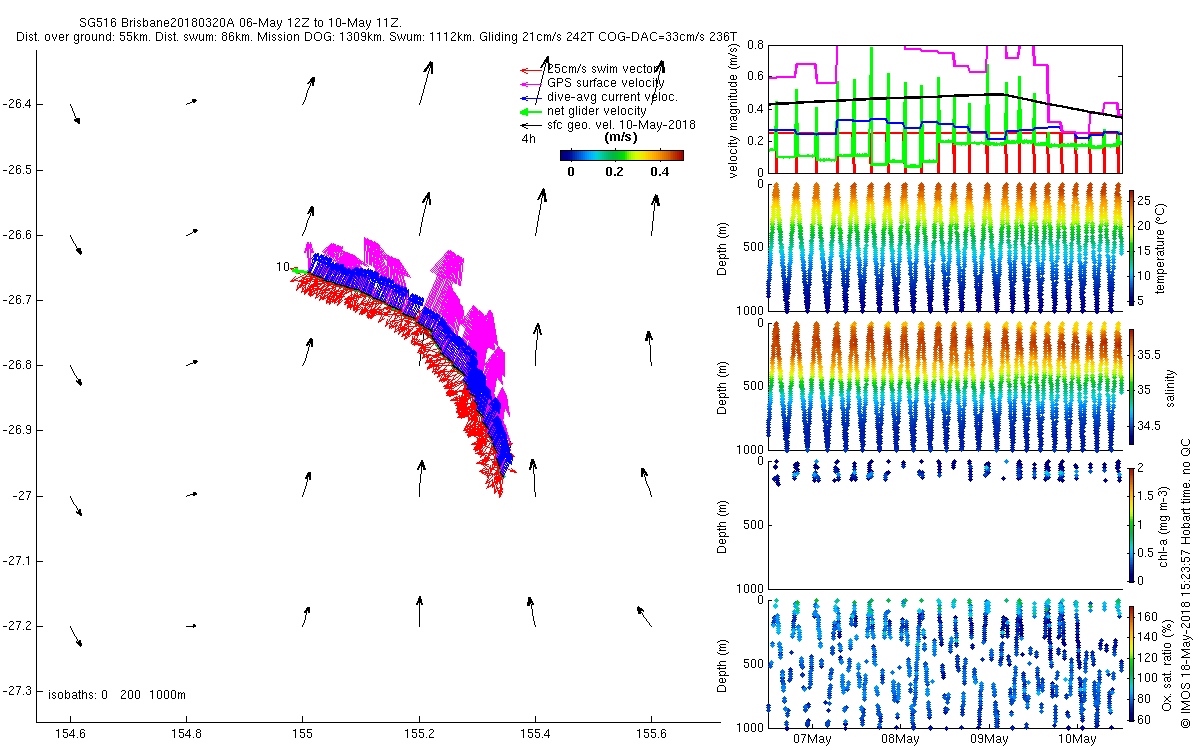Image resolution: width=1200 pixels, height=750 pixels.
Task: Click the 35.5 tick on salinity colorbar
Action: point(1149,355)
